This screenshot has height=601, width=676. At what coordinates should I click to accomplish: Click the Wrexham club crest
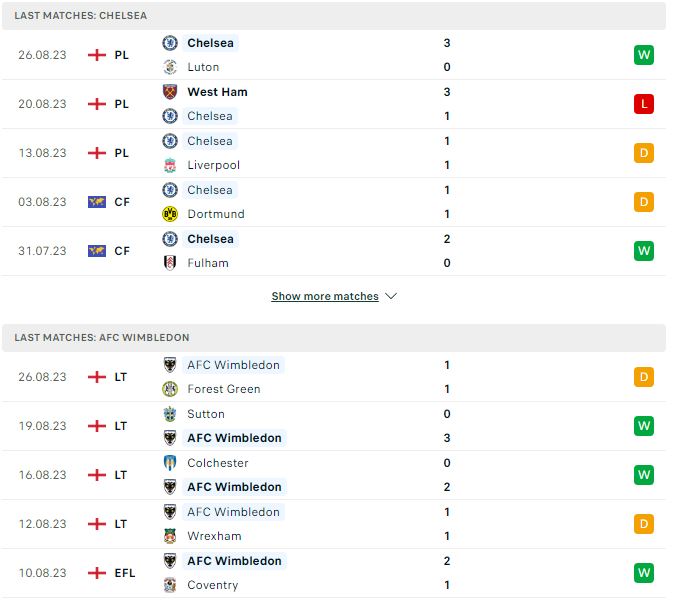tap(170, 536)
